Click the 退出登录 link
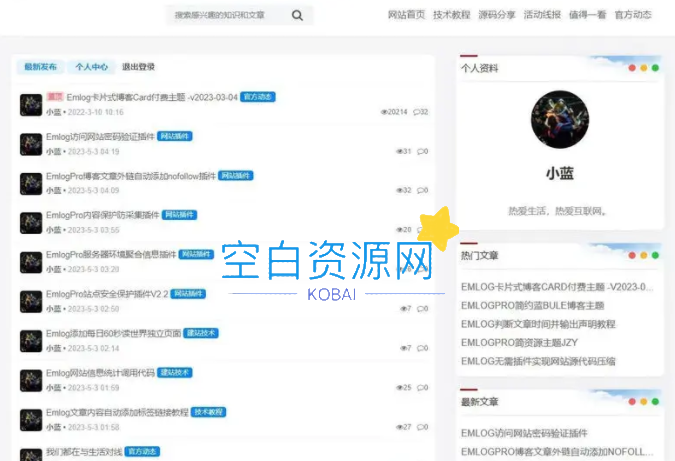This screenshot has width=675, height=461. pos(138,67)
